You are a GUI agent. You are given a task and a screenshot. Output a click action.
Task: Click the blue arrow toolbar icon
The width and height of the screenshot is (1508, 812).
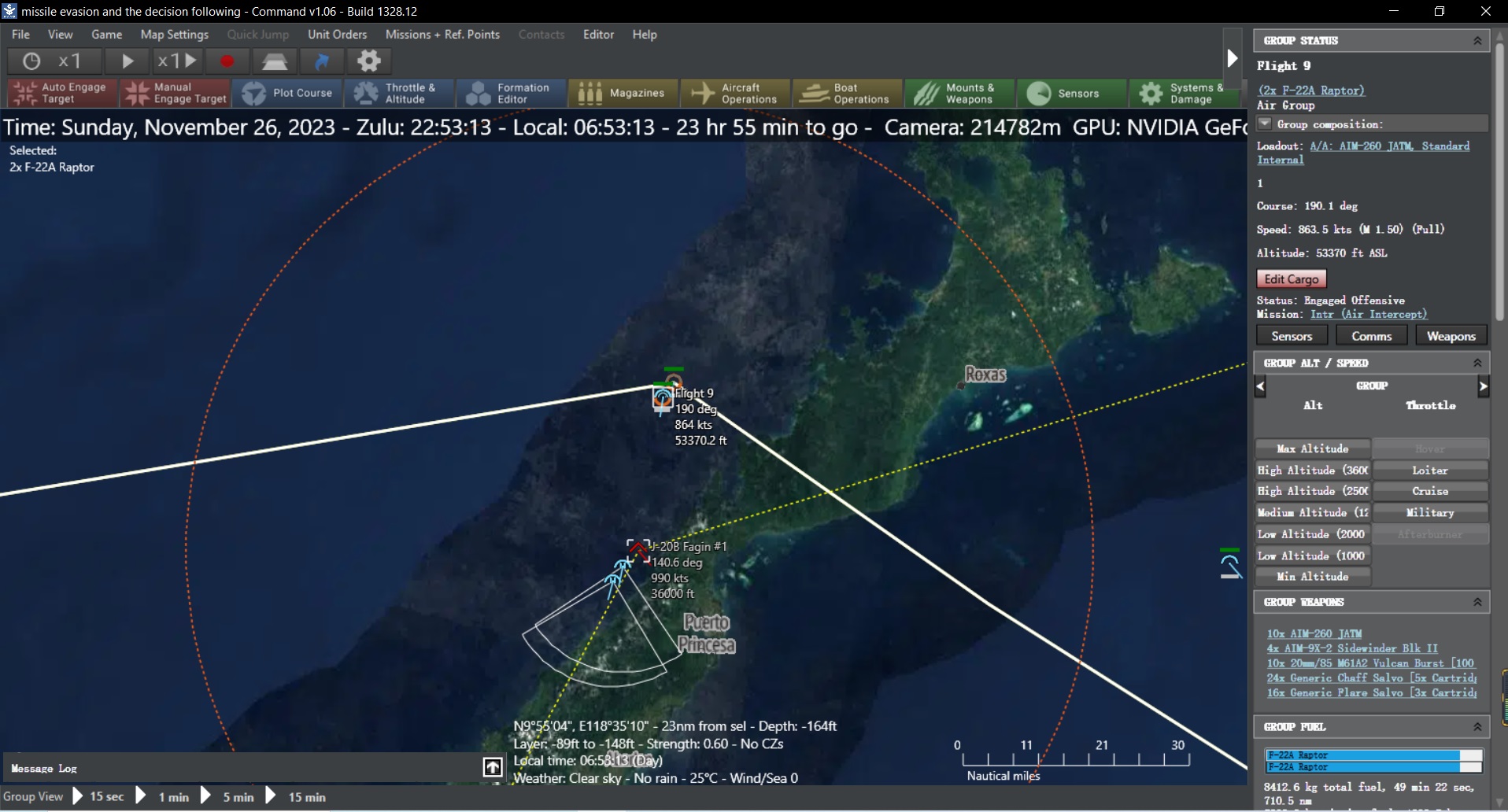[322, 61]
